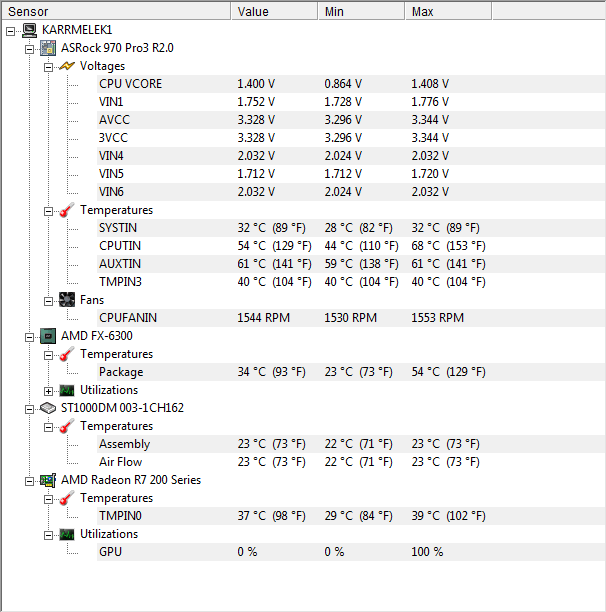Click the ST1000DM hard drive icon
The image size is (606, 612).
pos(48,408)
